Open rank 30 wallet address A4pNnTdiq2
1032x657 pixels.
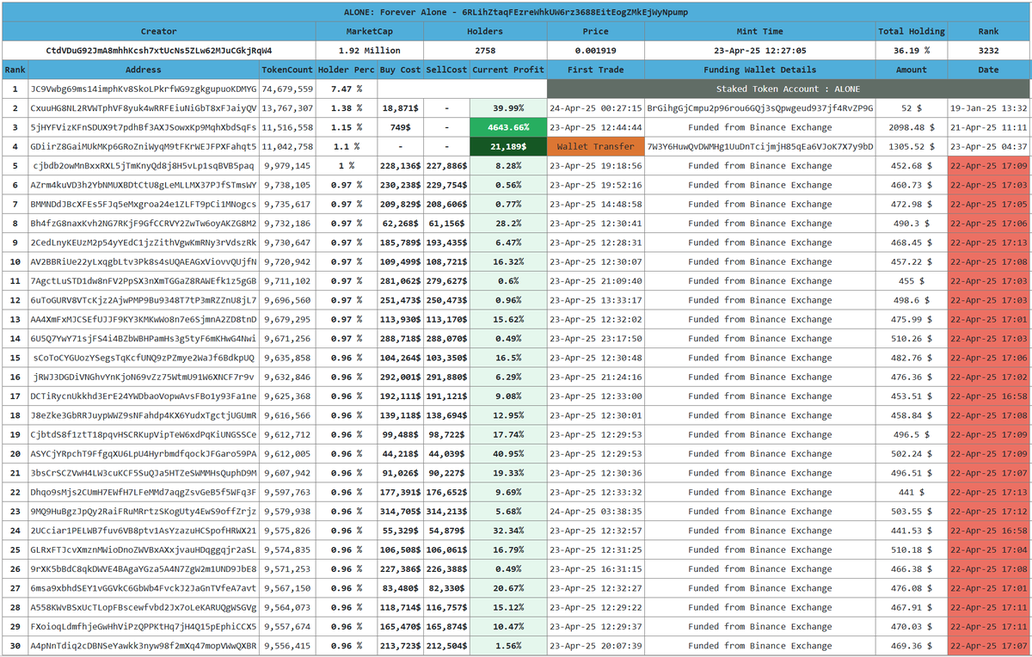[x=143, y=646]
